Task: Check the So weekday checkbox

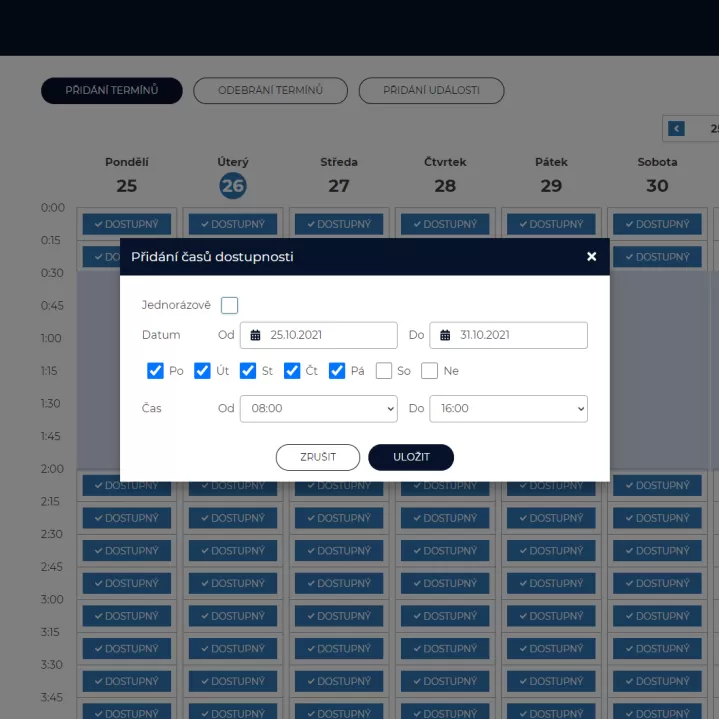Action: coord(384,371)
